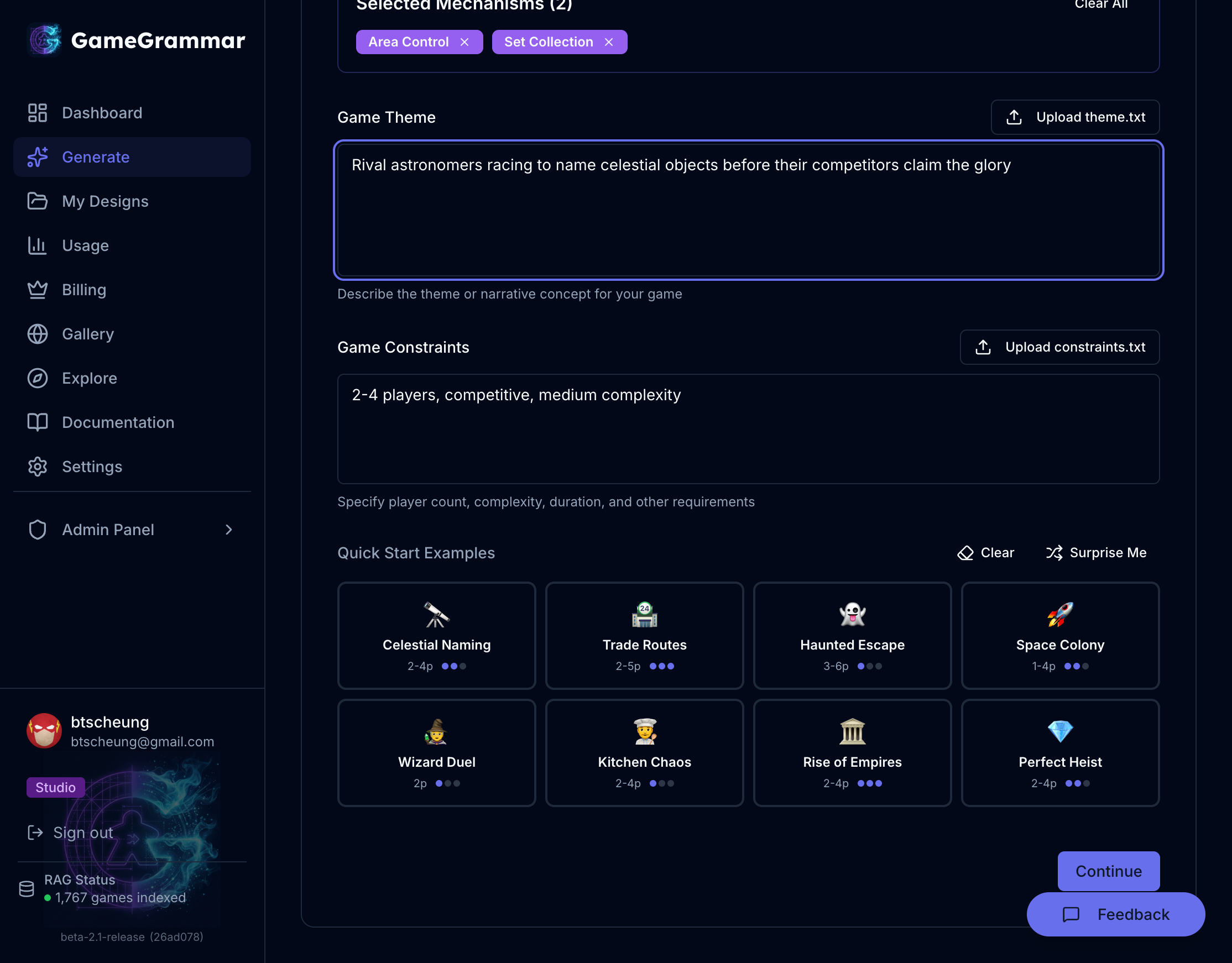
Task: Open the Dashboard page
Action: [x=102, y=113]
